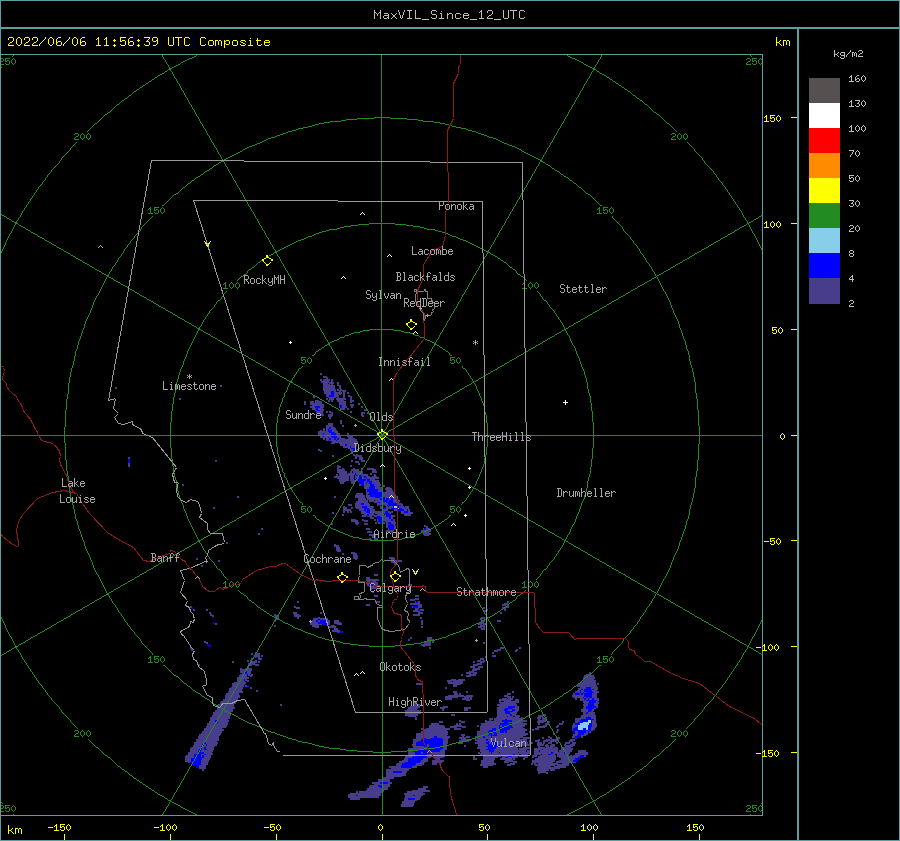Click the white 100-130 legend swatch
Image resolution: width=900 pixels, height=841 pixels.
824,115
